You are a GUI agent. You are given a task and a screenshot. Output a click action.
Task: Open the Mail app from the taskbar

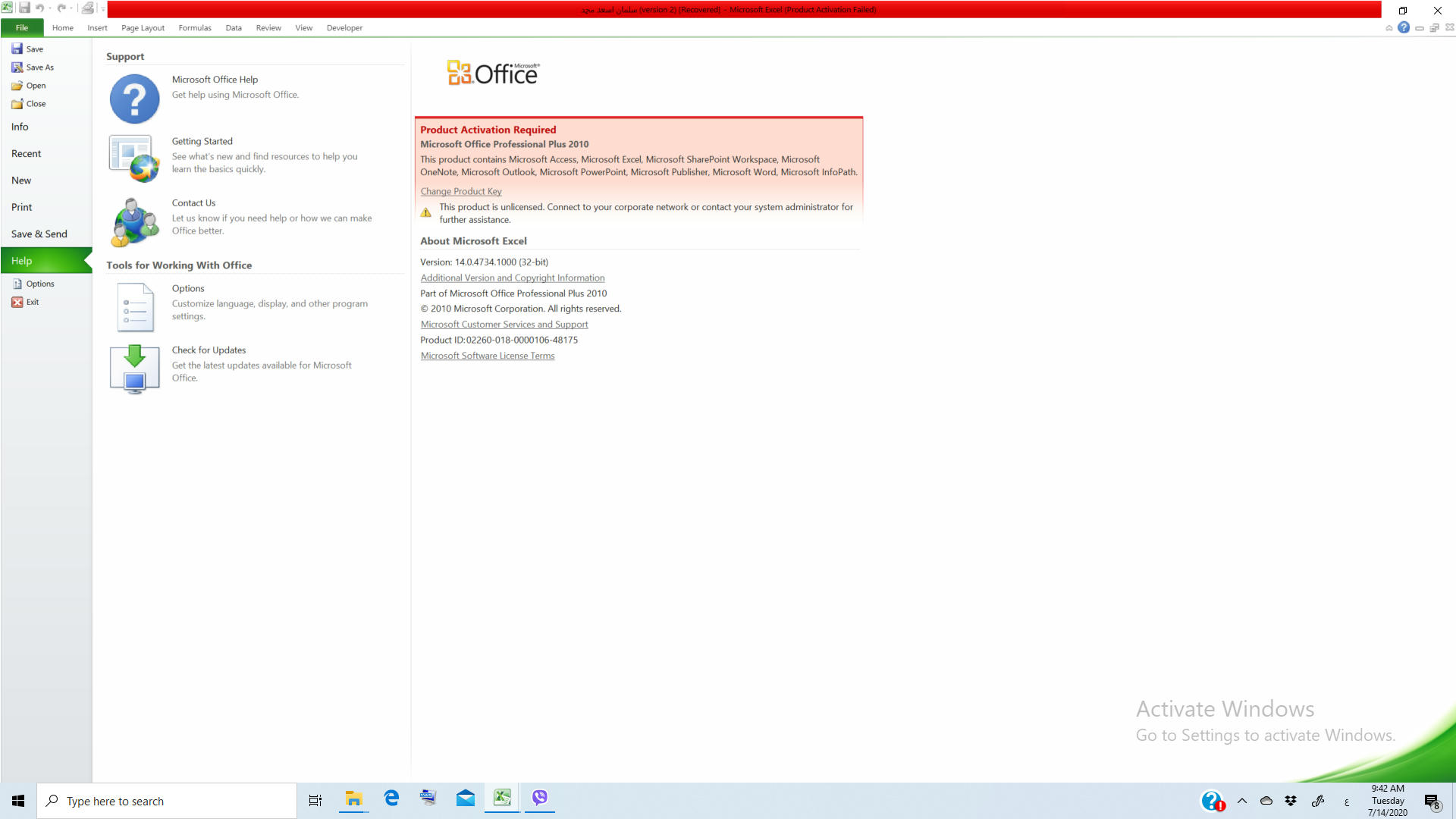click(466, 799)
